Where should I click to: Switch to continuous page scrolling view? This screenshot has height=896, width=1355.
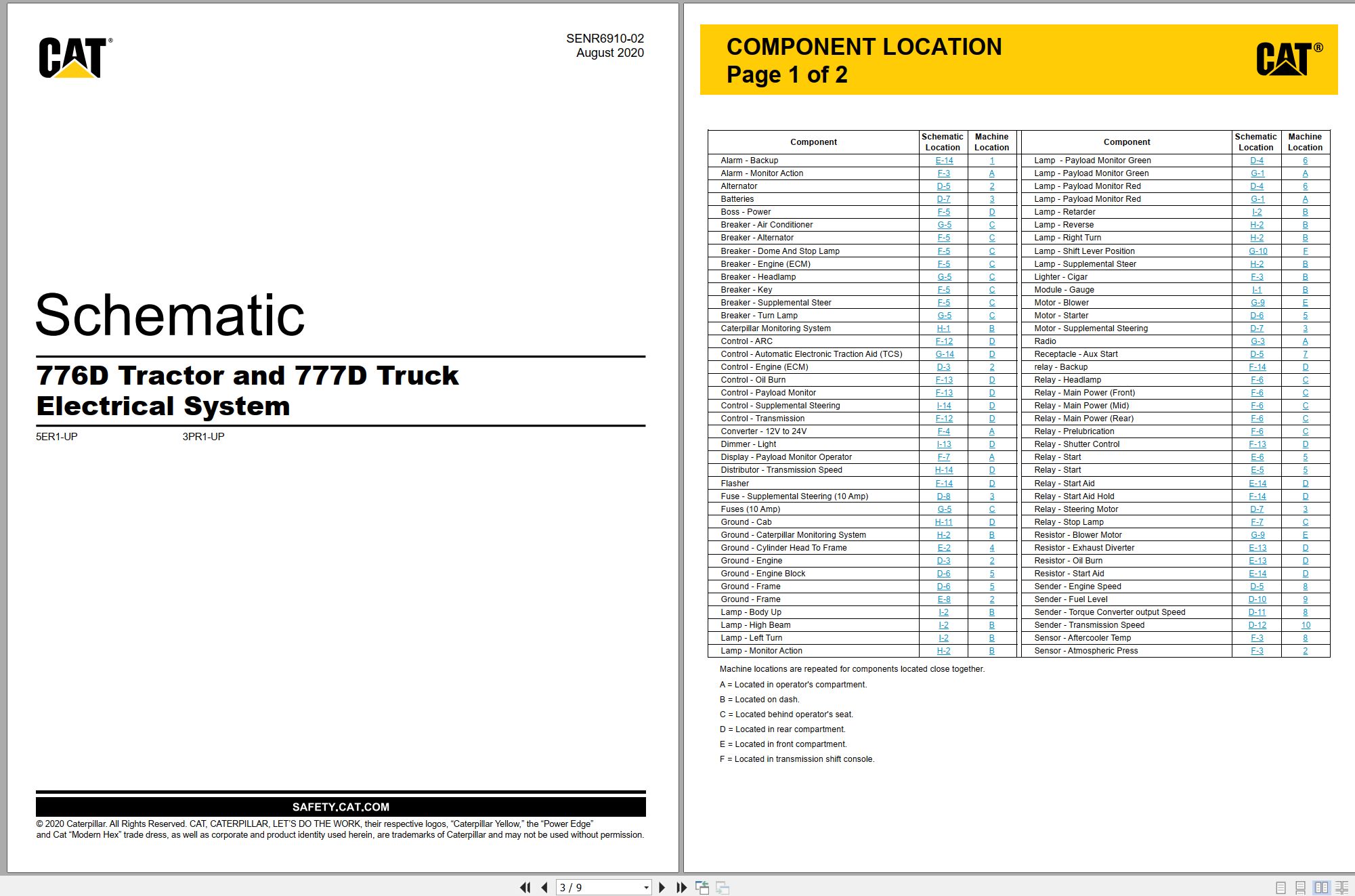coord(1301,887)
